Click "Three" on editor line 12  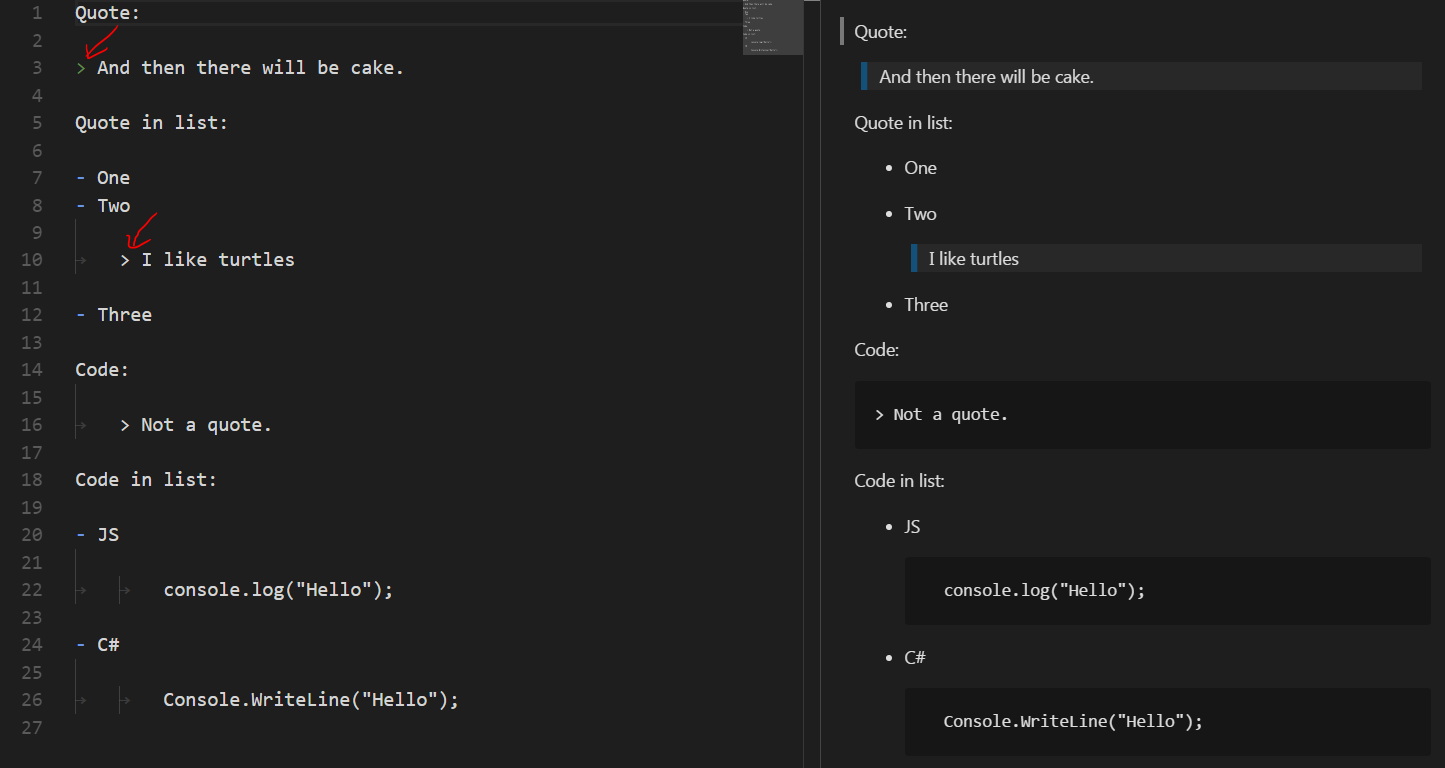(x=124, y=315)
